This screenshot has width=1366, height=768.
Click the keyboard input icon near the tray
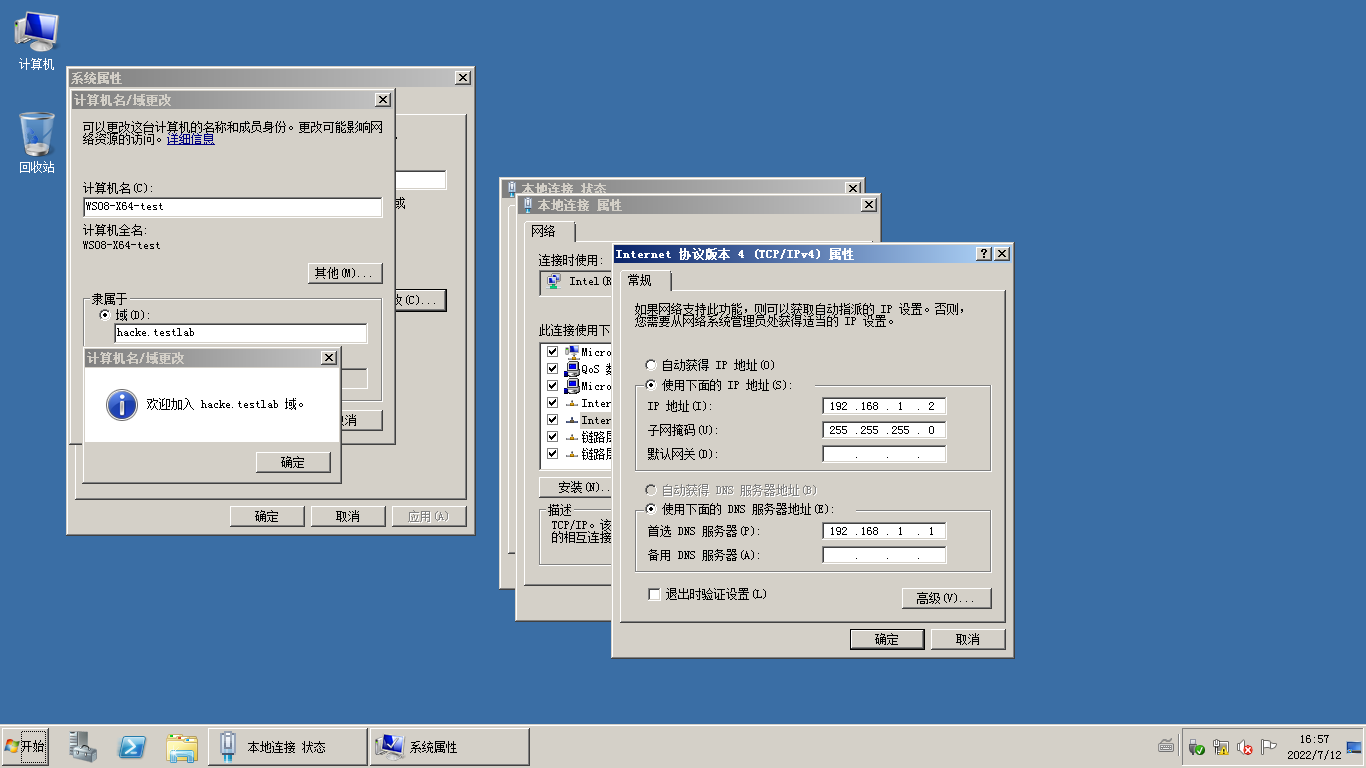pyautogui.click(x=1166, y=744)
